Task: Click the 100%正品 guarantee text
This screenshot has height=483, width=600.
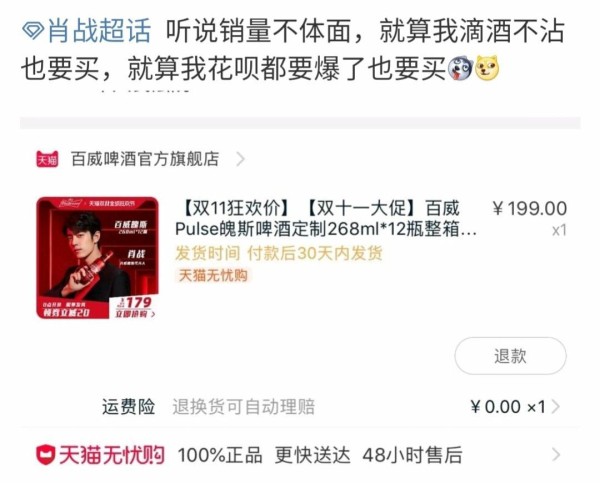Action: coord(220,455)
